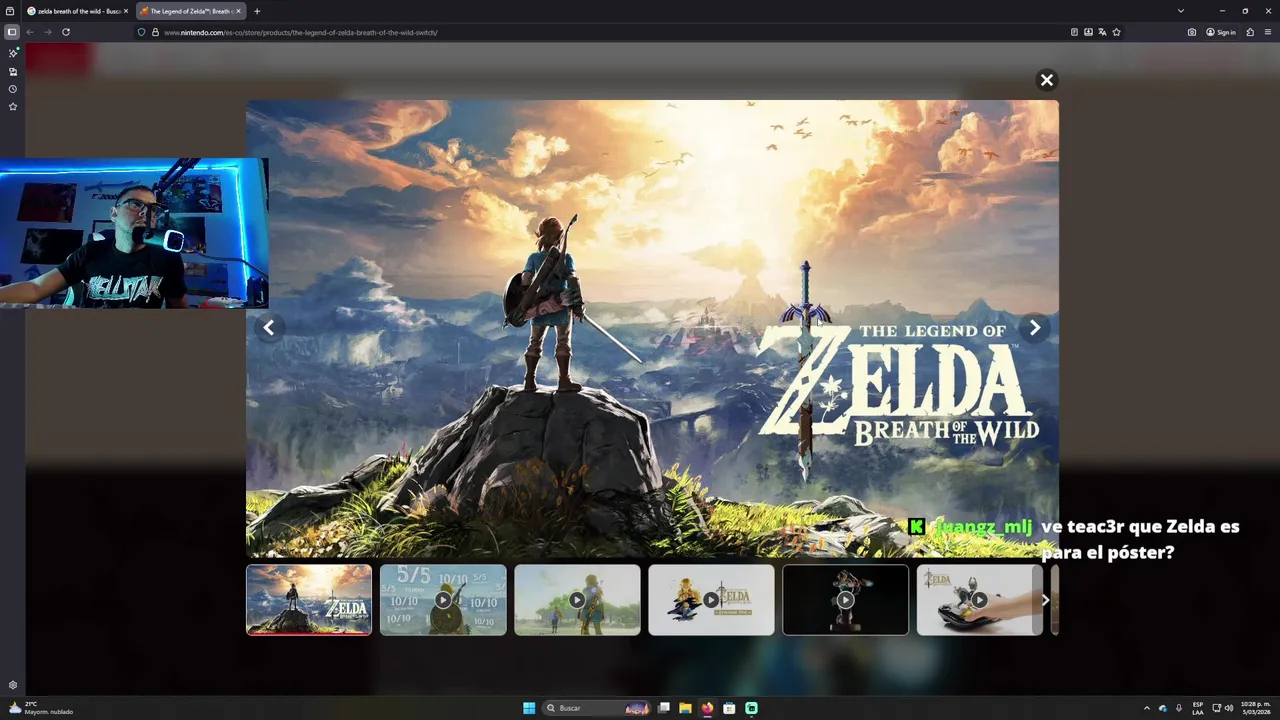1280x720 pixels.
Task: Open the clock and date 10:28 p. m.
Action: [1254, 708]
